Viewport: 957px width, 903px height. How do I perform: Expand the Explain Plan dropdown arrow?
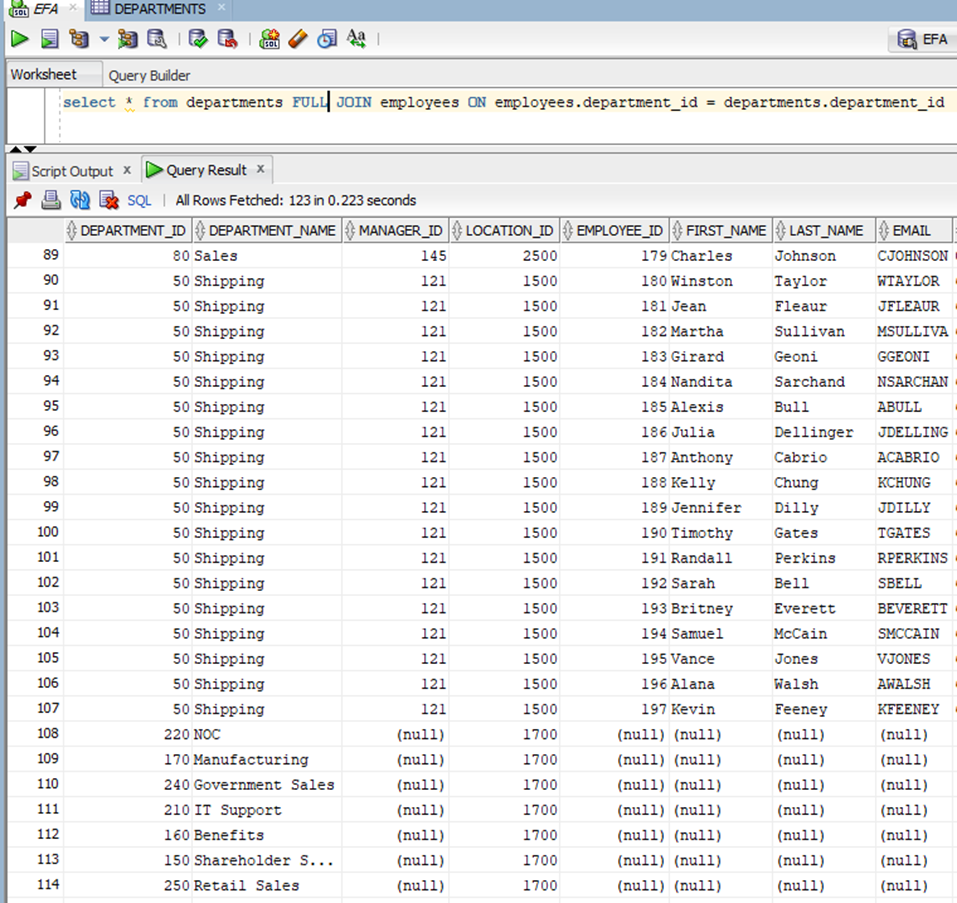pos(104,40)
